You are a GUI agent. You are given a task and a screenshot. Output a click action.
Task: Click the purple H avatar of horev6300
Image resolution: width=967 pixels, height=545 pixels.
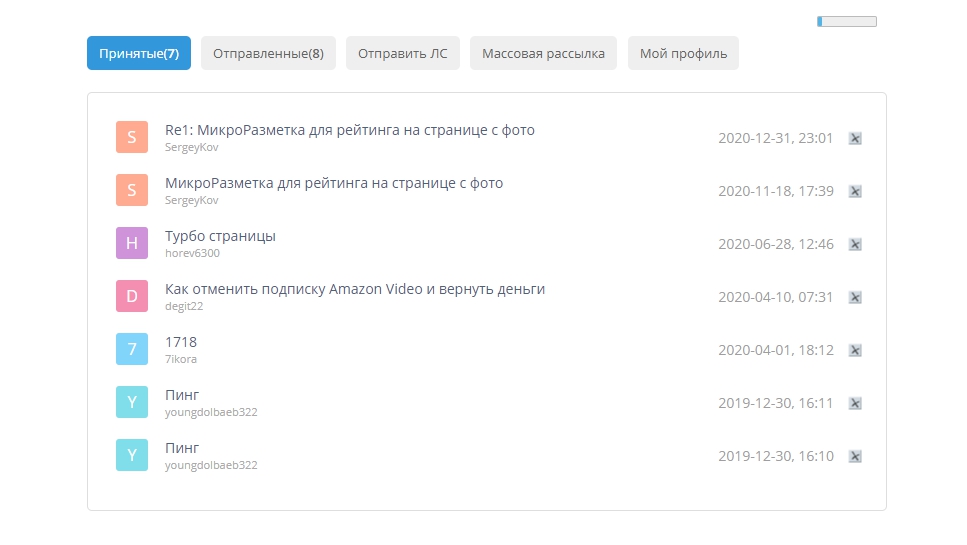(x=132, y=243)
